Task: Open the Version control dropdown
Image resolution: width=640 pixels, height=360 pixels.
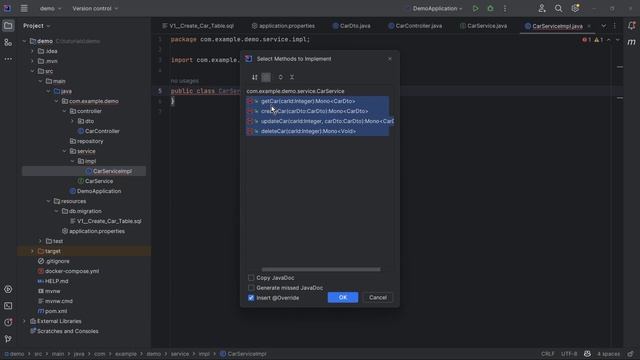Action: 95,9
